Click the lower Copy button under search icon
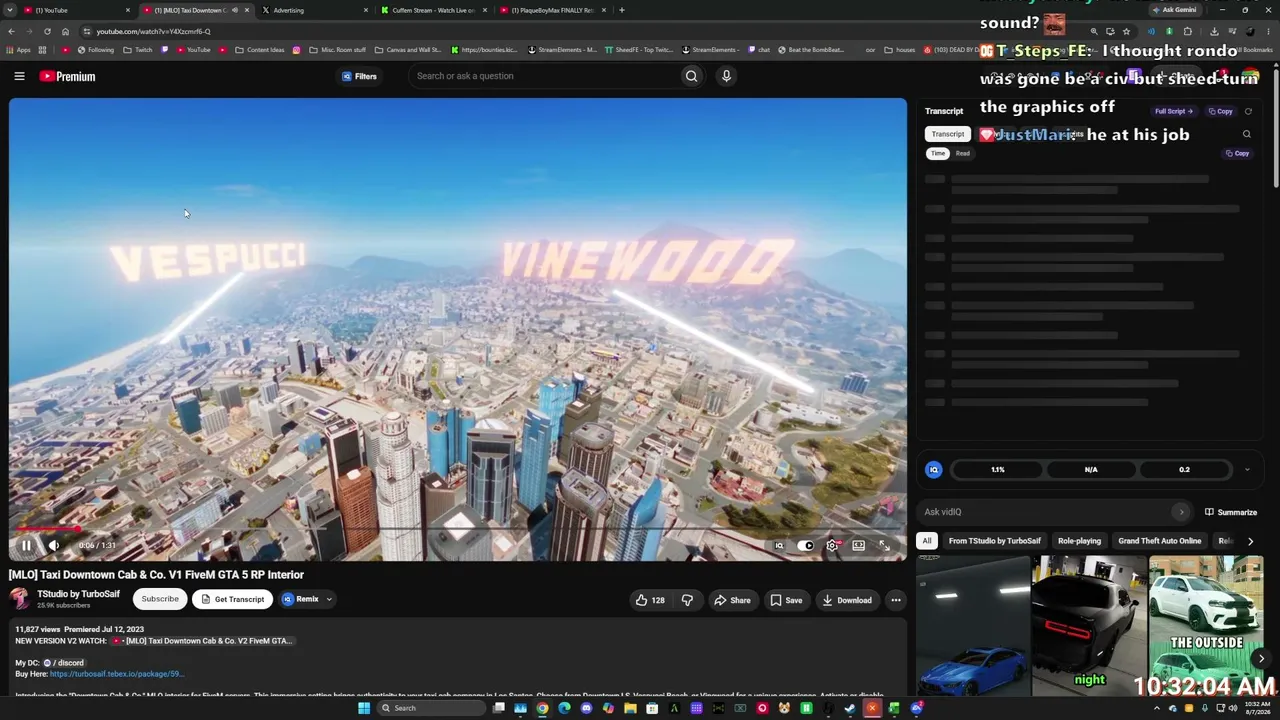Image resolution: width=1280 pixels, height=720 pixels. [x=1238, y=153]
